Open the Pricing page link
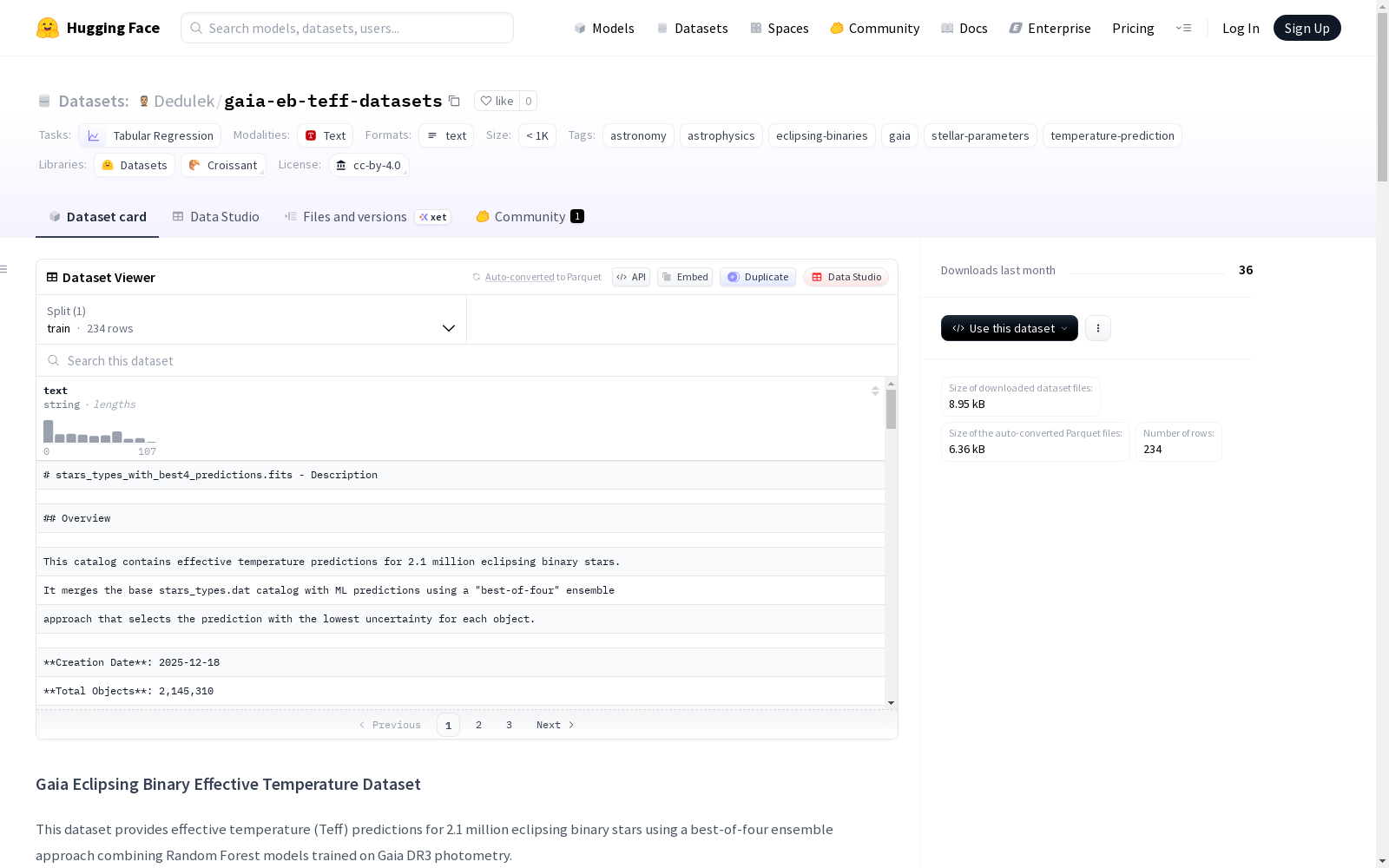The height and width of the screenshot is (868, 1389). pyautogui.click(x=1133, y=28)
